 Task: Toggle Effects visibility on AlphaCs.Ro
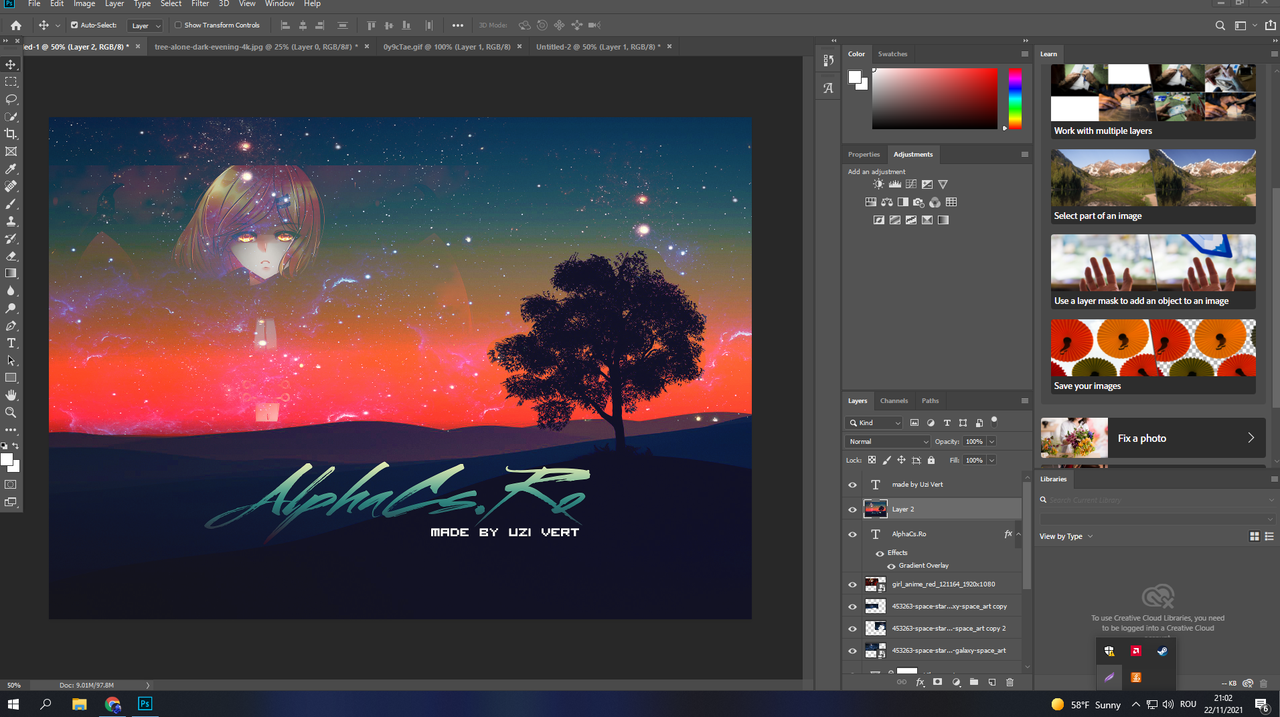880,552
